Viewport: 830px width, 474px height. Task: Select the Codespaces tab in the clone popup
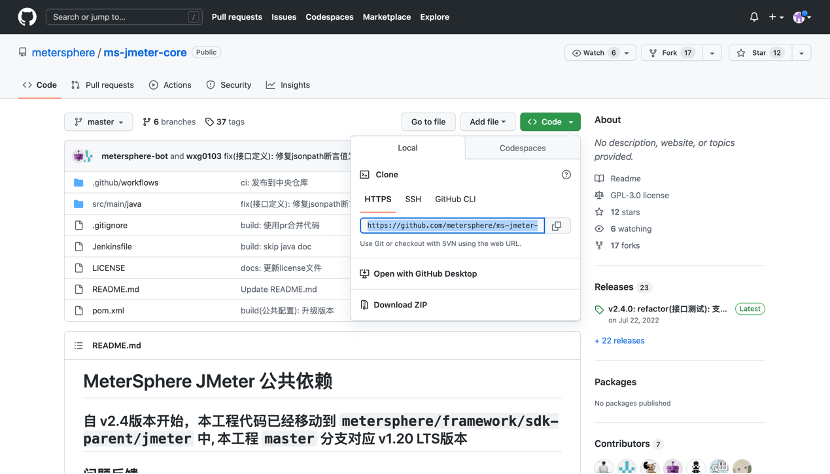click(522, 148)
